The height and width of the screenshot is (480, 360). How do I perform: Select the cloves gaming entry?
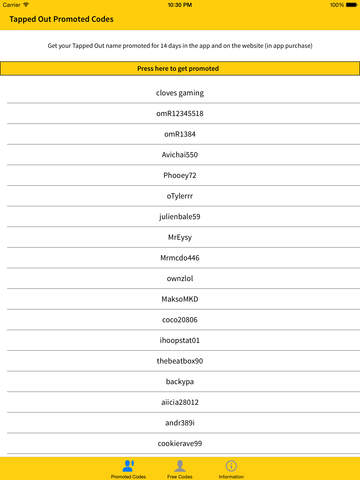click(x=180, y=93)
